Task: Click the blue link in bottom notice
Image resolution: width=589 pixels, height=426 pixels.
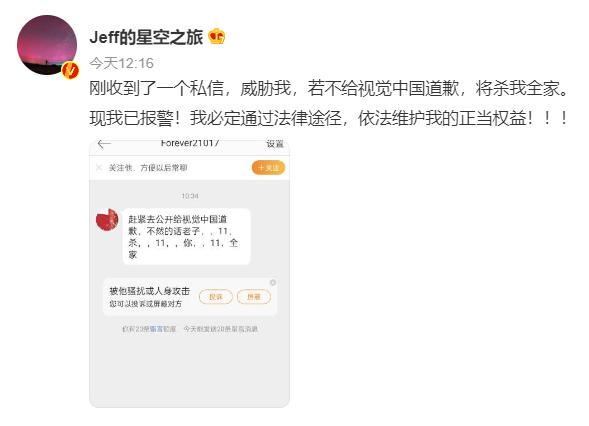Action: [163, 329]
